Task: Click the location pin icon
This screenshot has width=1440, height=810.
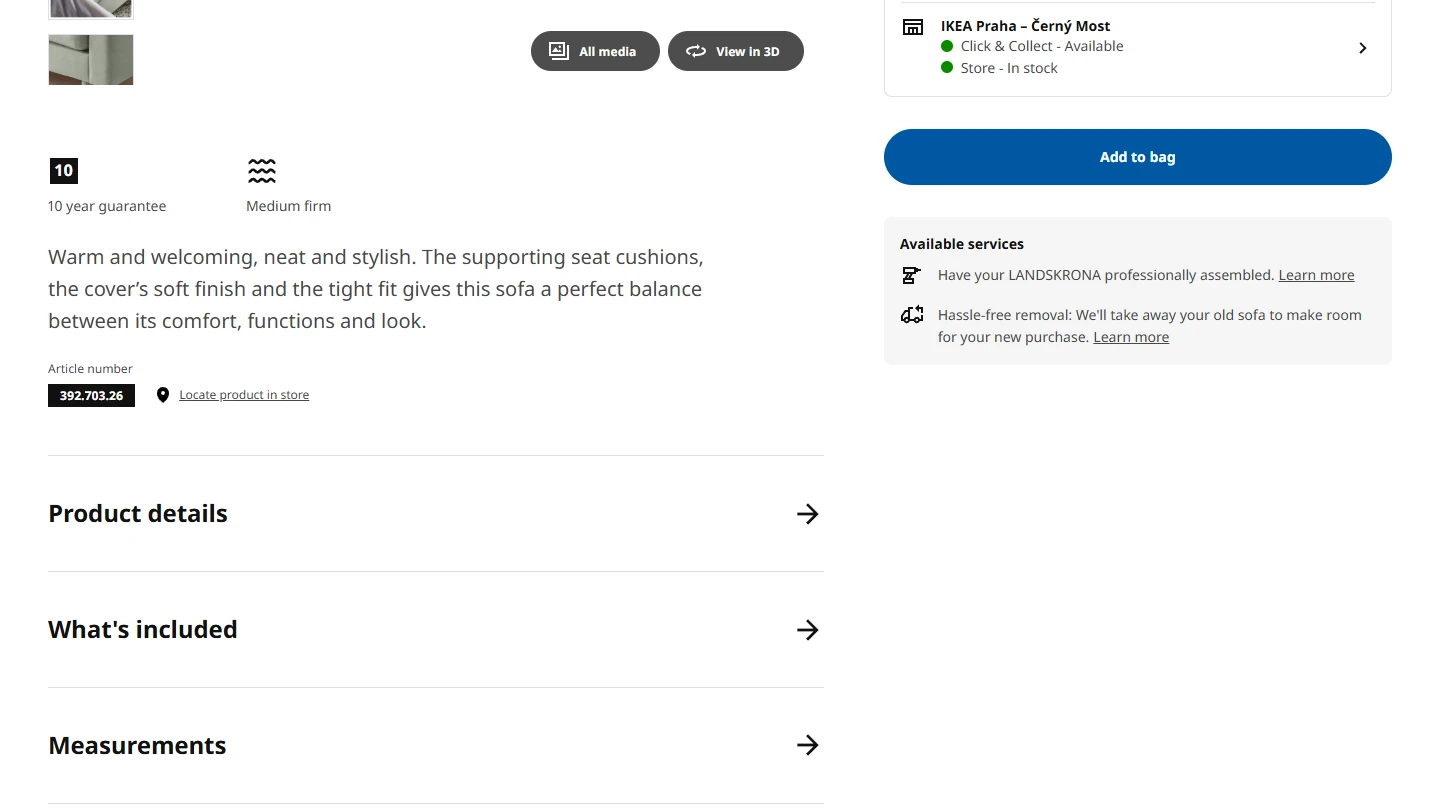Action: (x=163, y=395)
